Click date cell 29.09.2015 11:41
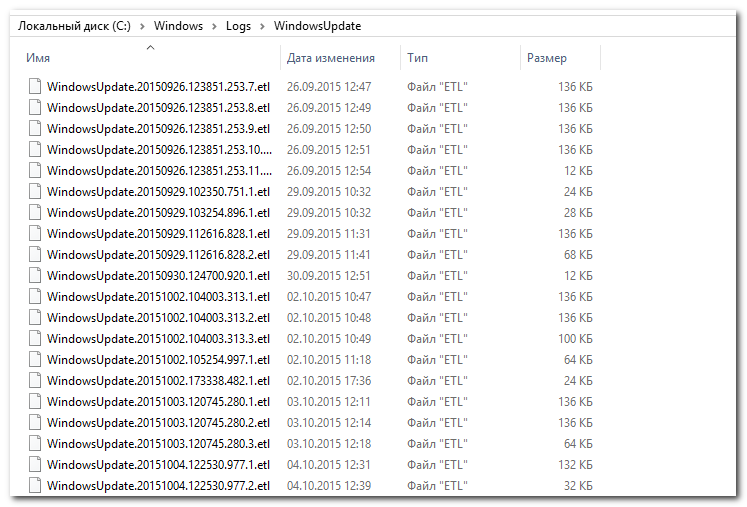 pos(329,254)
